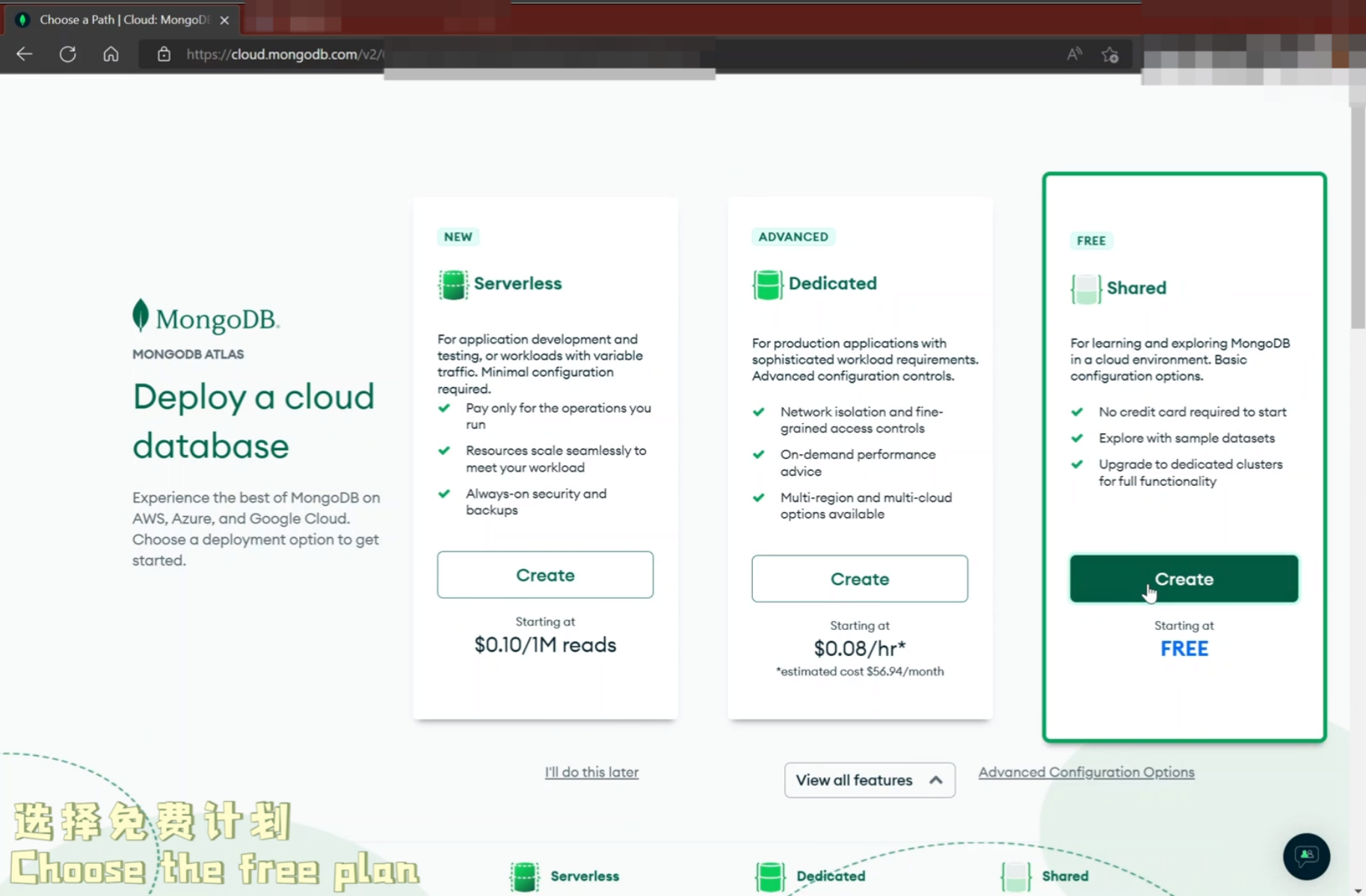Open Advanced Configuration Options link
Viewport: 1366px width, 896px height.
coord(1086,772)
